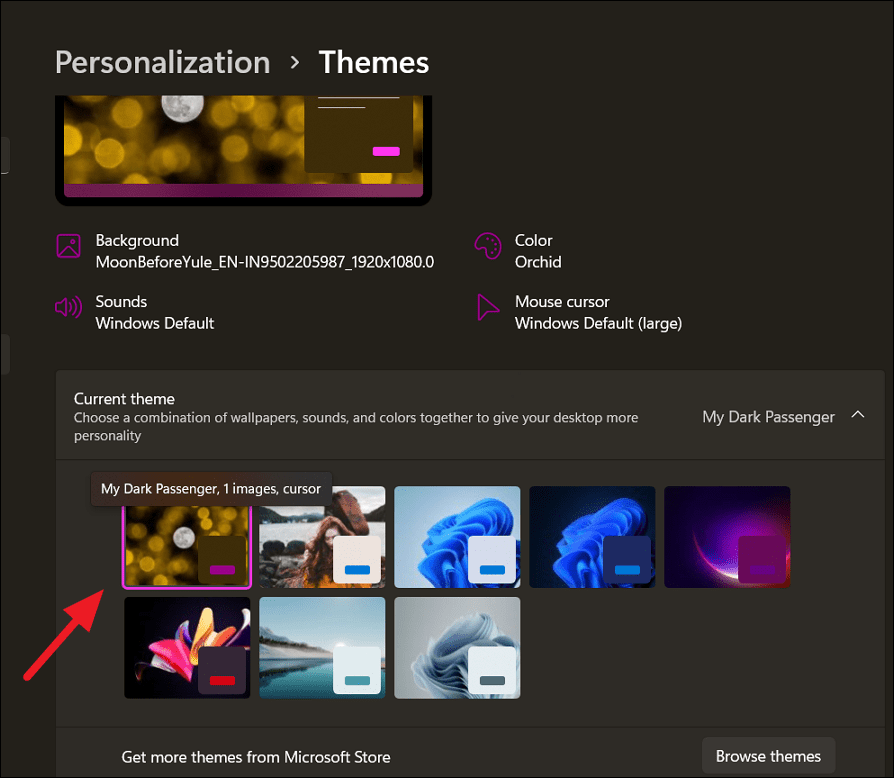The image size is (894, 778).
Task: Click the Themes page title
Action: pos(373,62)
